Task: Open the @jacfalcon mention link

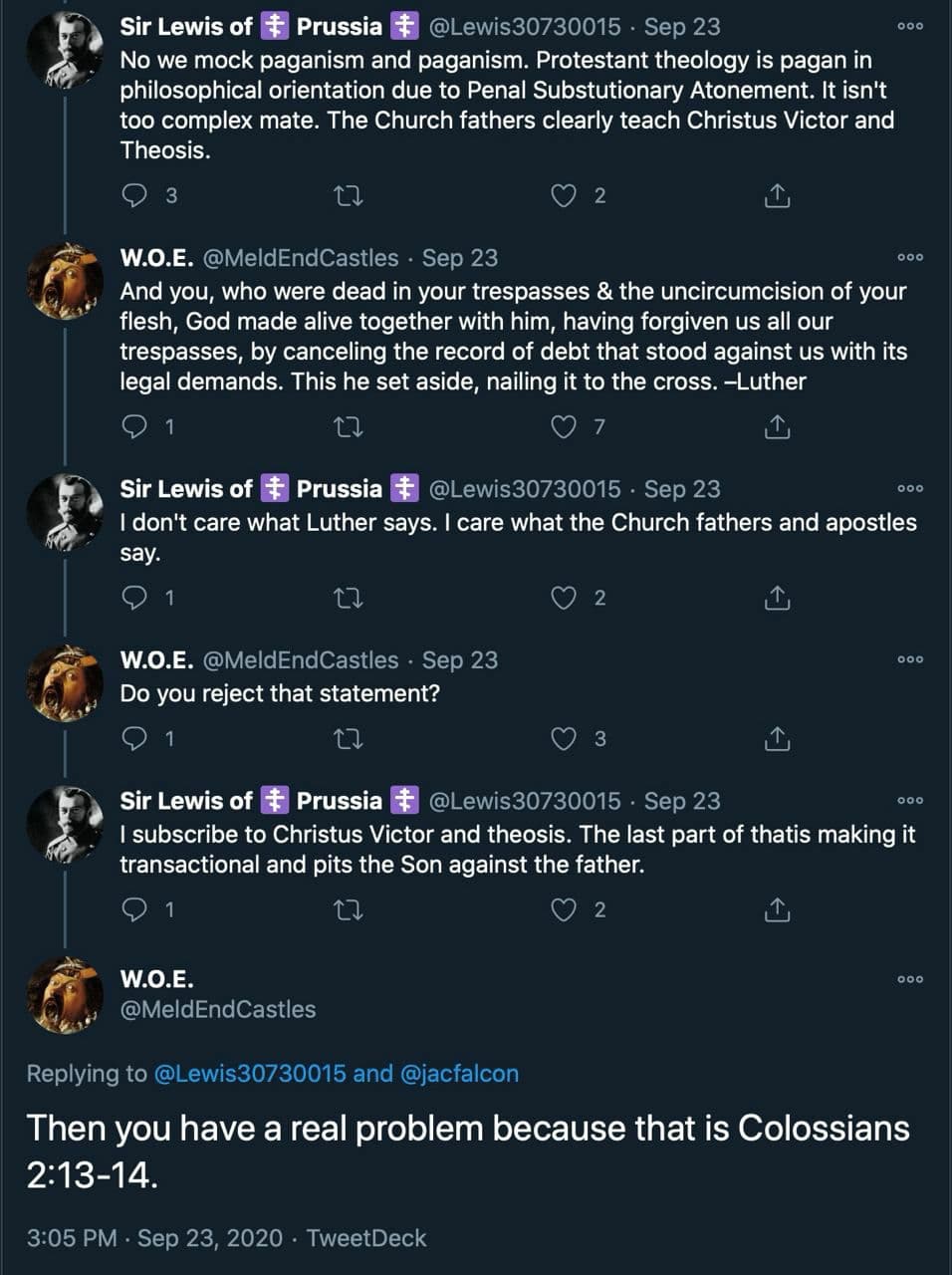Action: (459, 1073)
